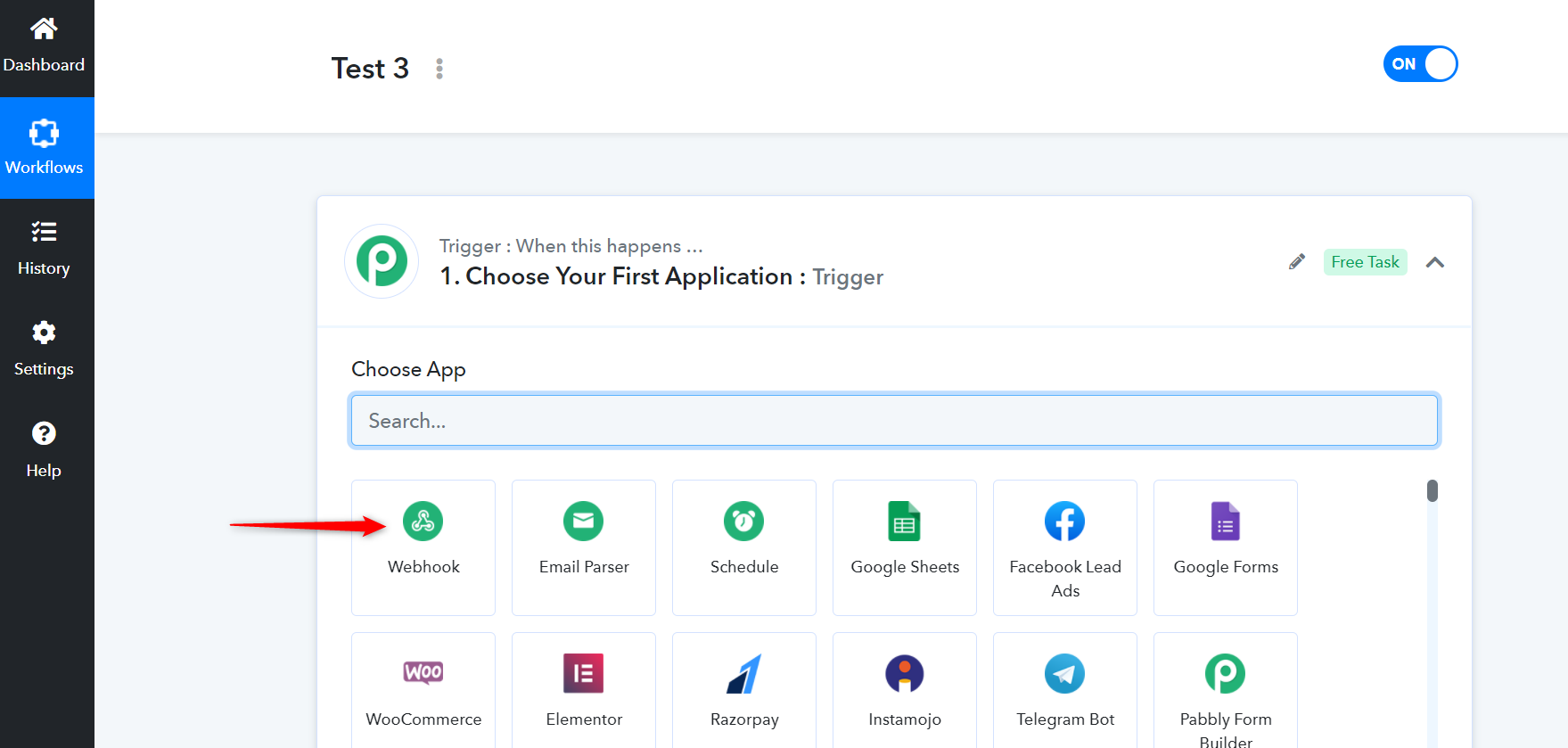Viewport: 1568px width, 748px height.
Task: Select the Facebook Lead Ads icon
Action: 1065,522
